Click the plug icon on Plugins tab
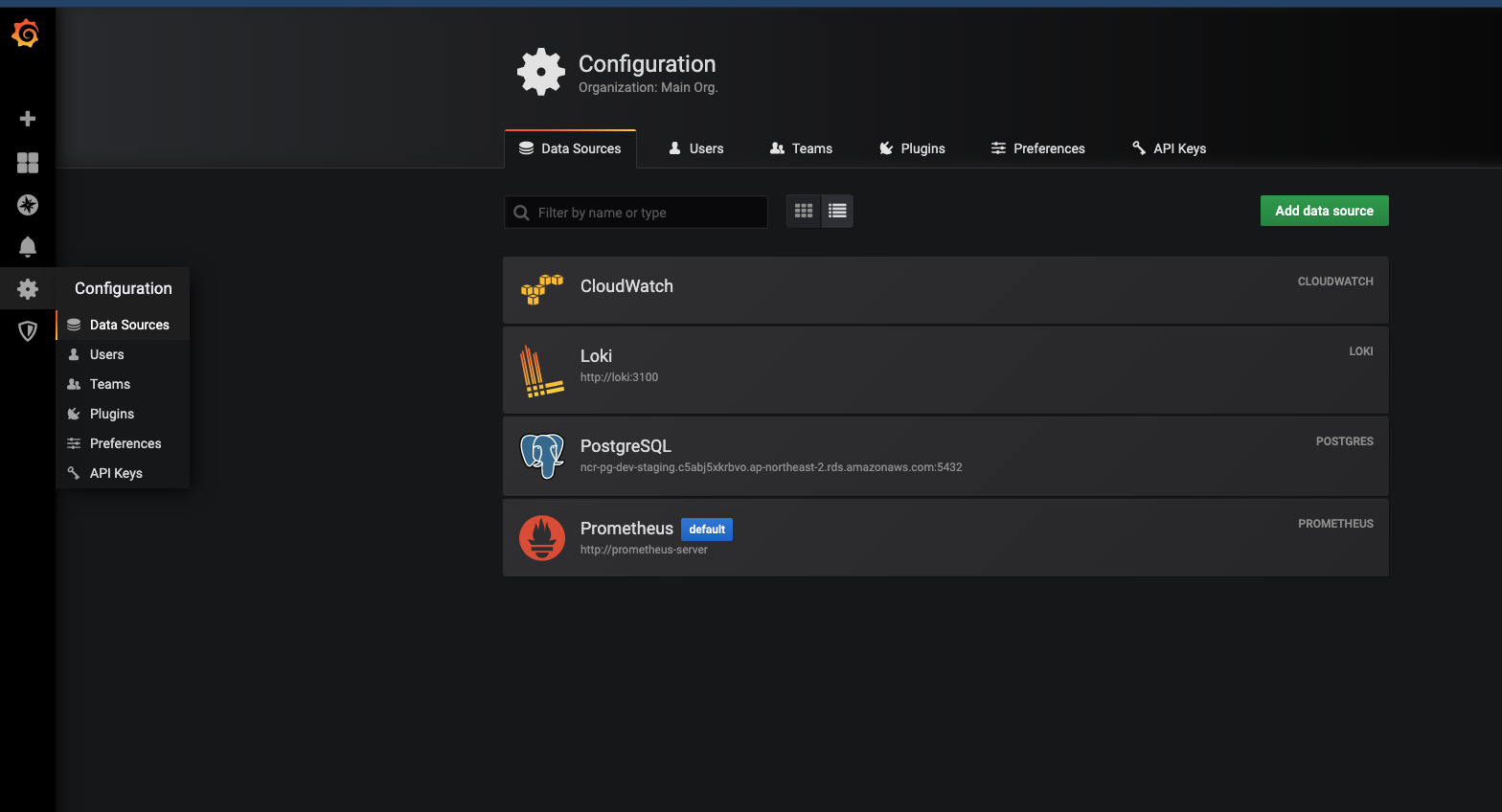This screenshot has height=812, width=1502. (x=886, y=148)
